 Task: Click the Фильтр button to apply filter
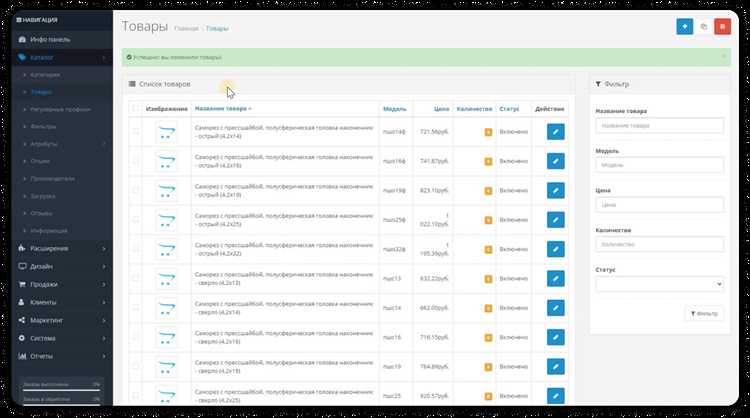pyautogui.click(x=703, y=313)
